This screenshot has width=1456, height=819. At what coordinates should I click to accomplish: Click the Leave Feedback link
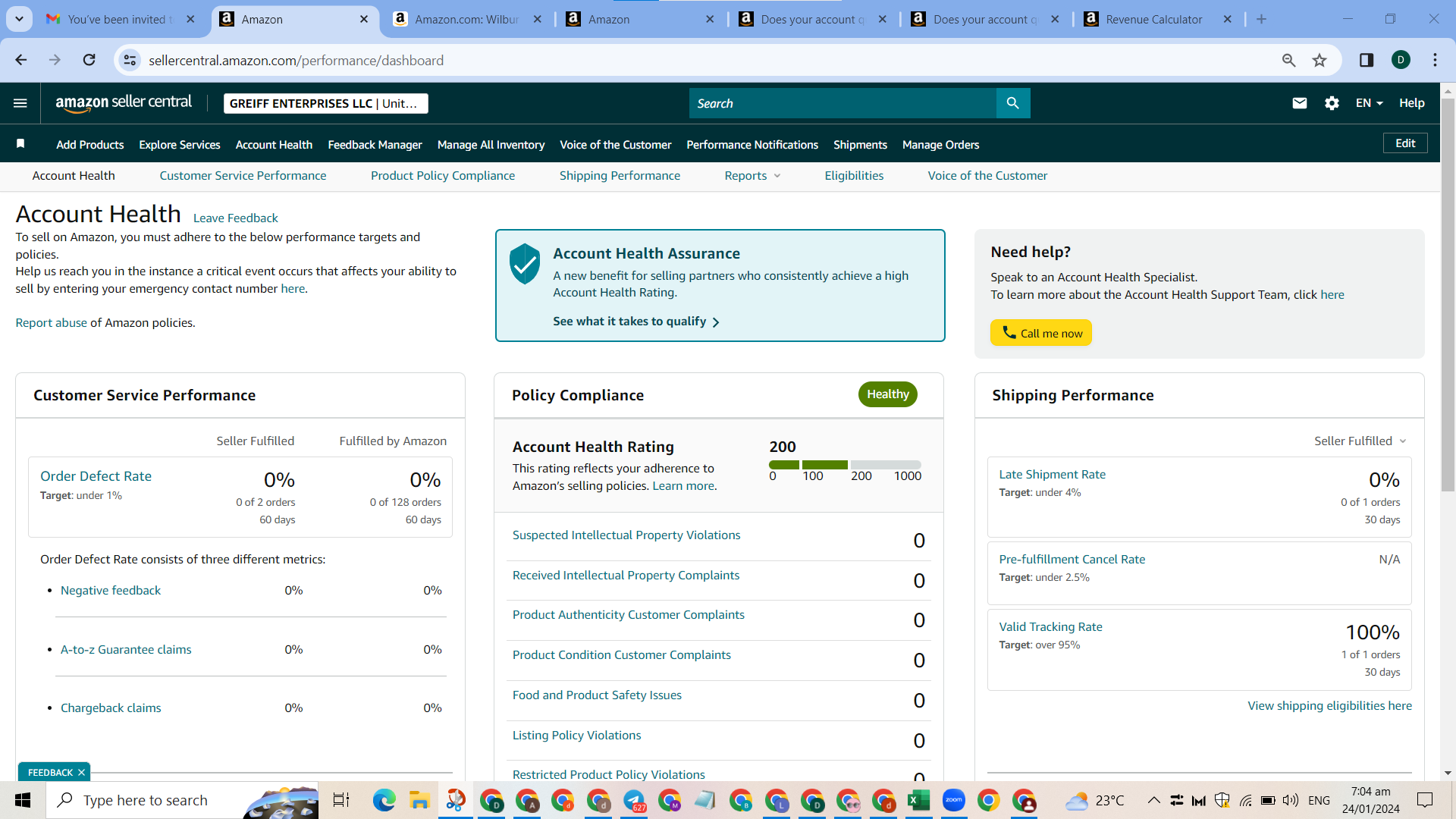pyautogui.click(x=236, y=218)
